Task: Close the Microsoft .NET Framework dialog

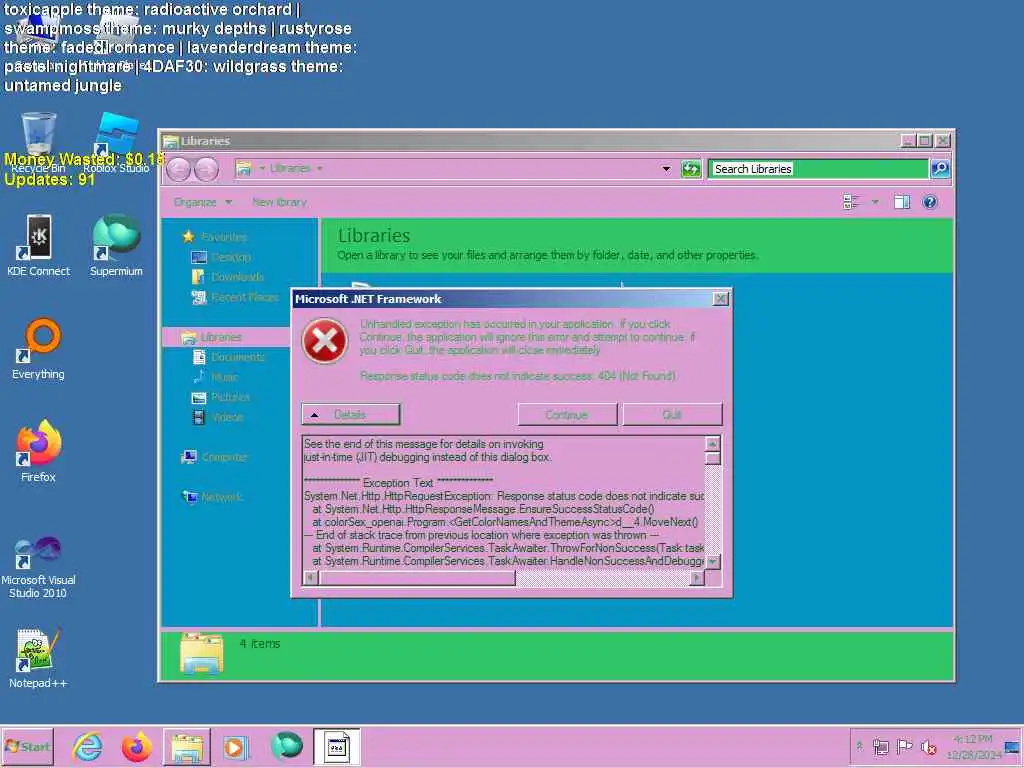Action: coord(720,299)
